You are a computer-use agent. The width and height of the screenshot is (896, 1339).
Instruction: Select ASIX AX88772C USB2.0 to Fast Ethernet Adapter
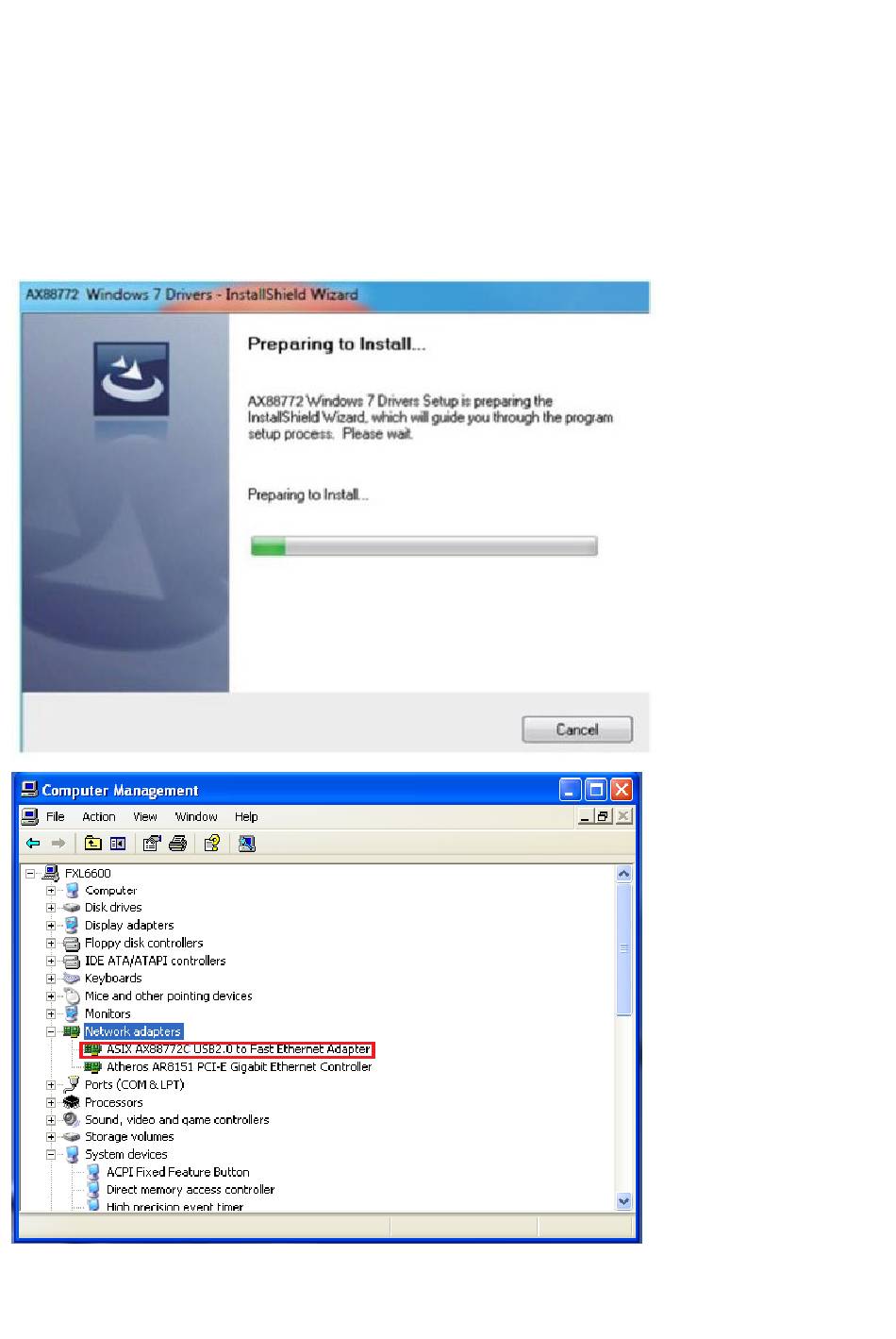click(239, 1049)
